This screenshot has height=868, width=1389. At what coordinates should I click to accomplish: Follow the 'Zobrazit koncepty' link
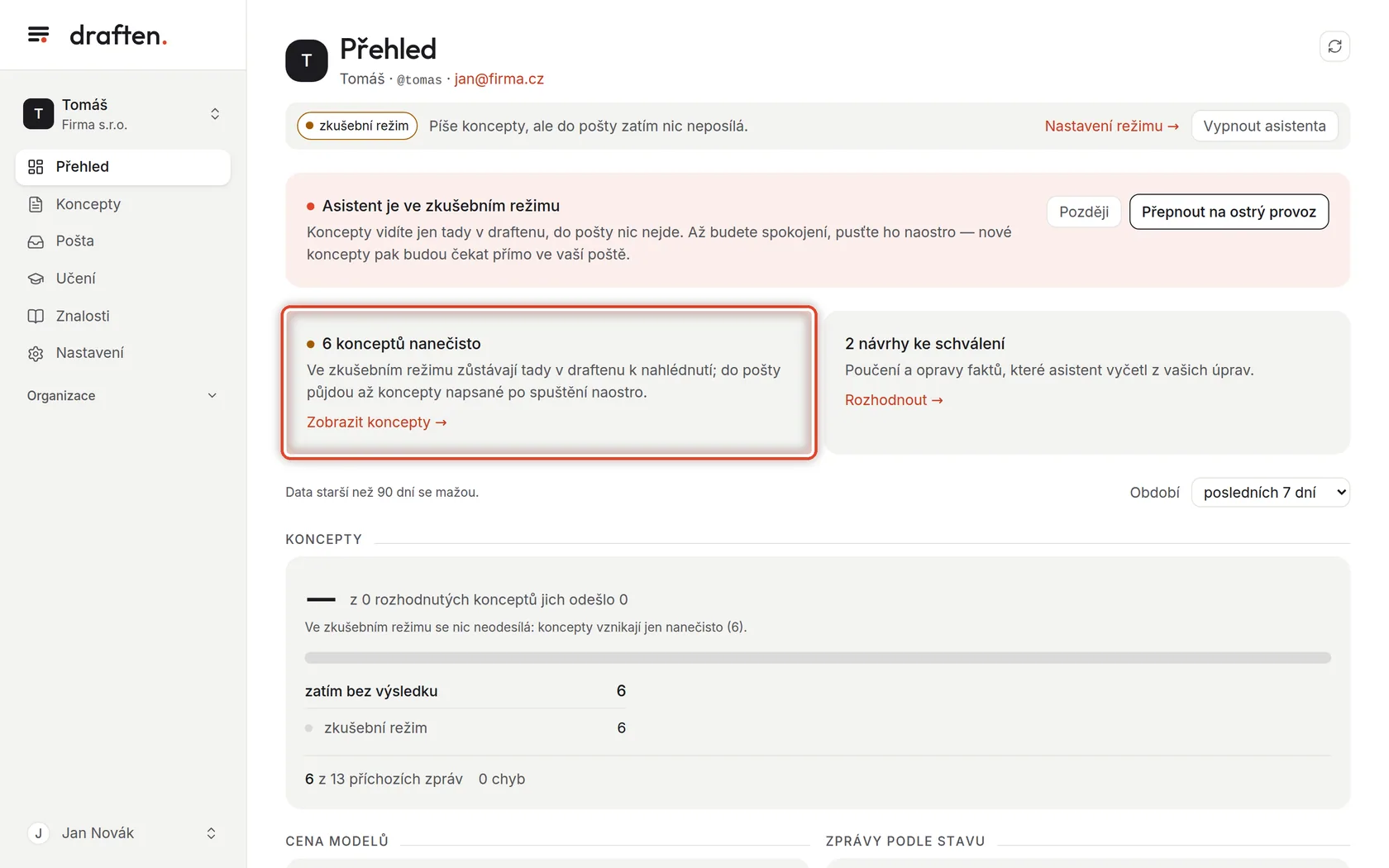[377, 422]
